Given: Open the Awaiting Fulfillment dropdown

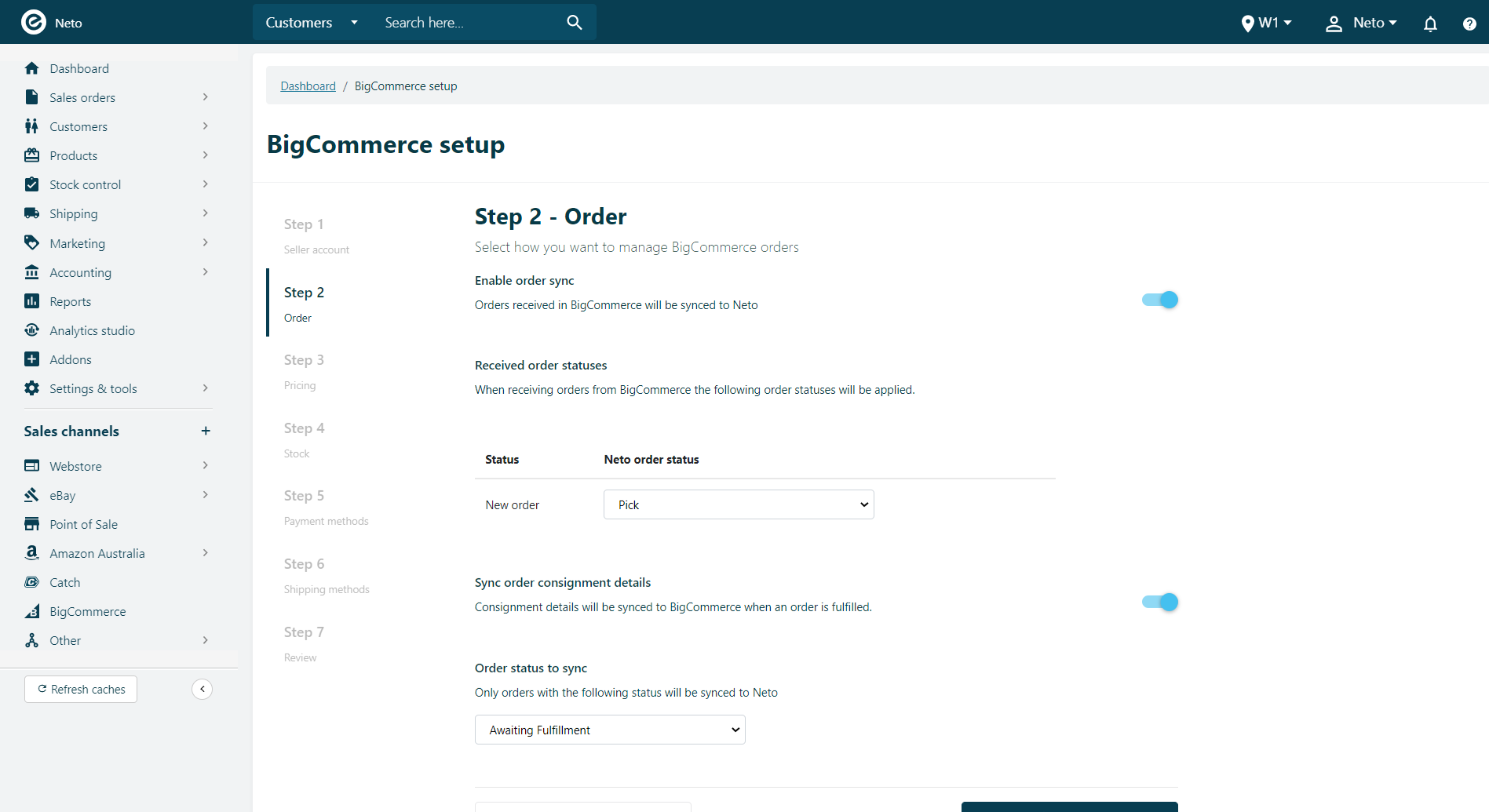Looking at the screenshot, I should pyautogui.click(x=610, y=730).
